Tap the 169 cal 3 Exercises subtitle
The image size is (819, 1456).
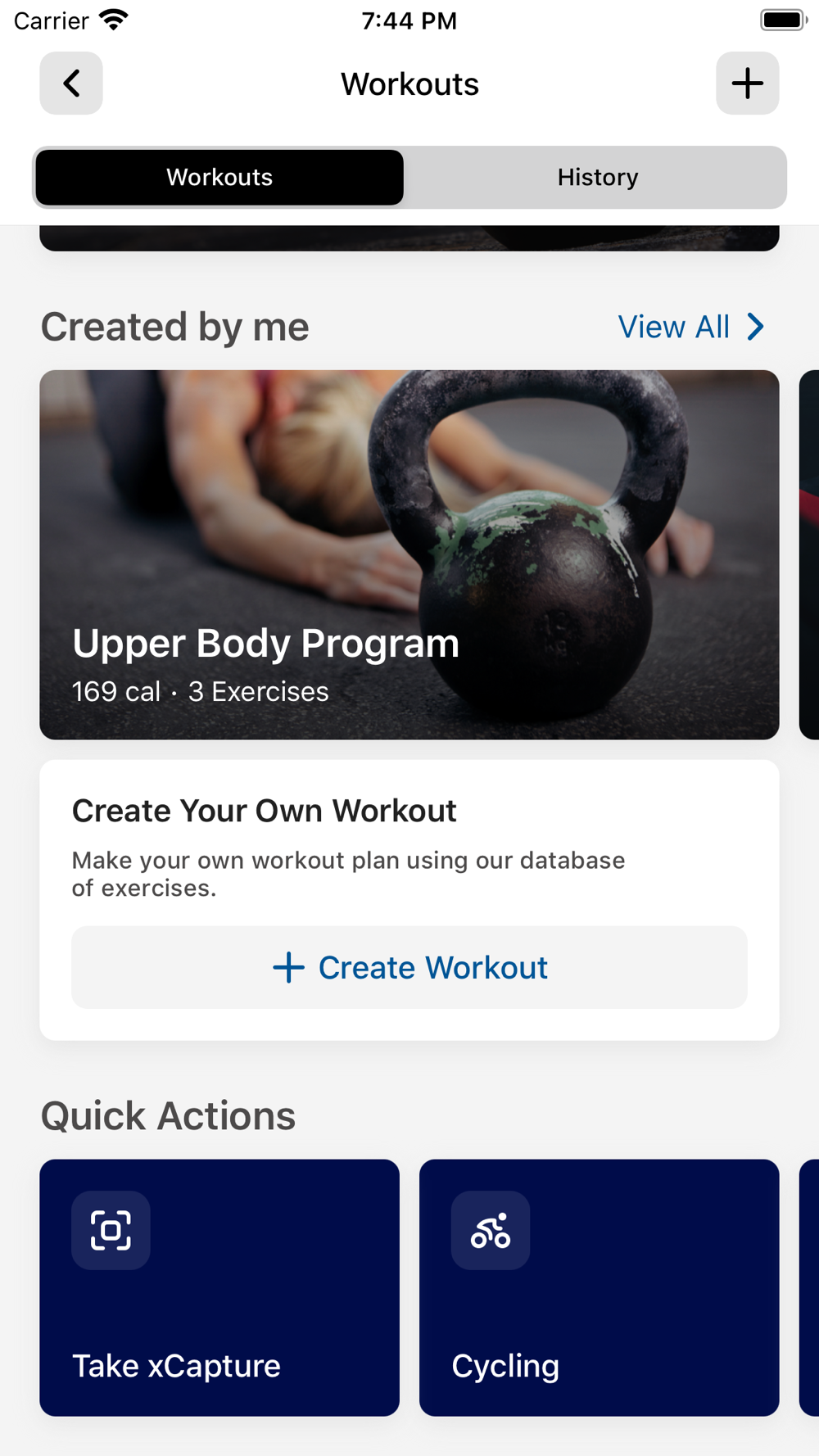coord(201,692)
